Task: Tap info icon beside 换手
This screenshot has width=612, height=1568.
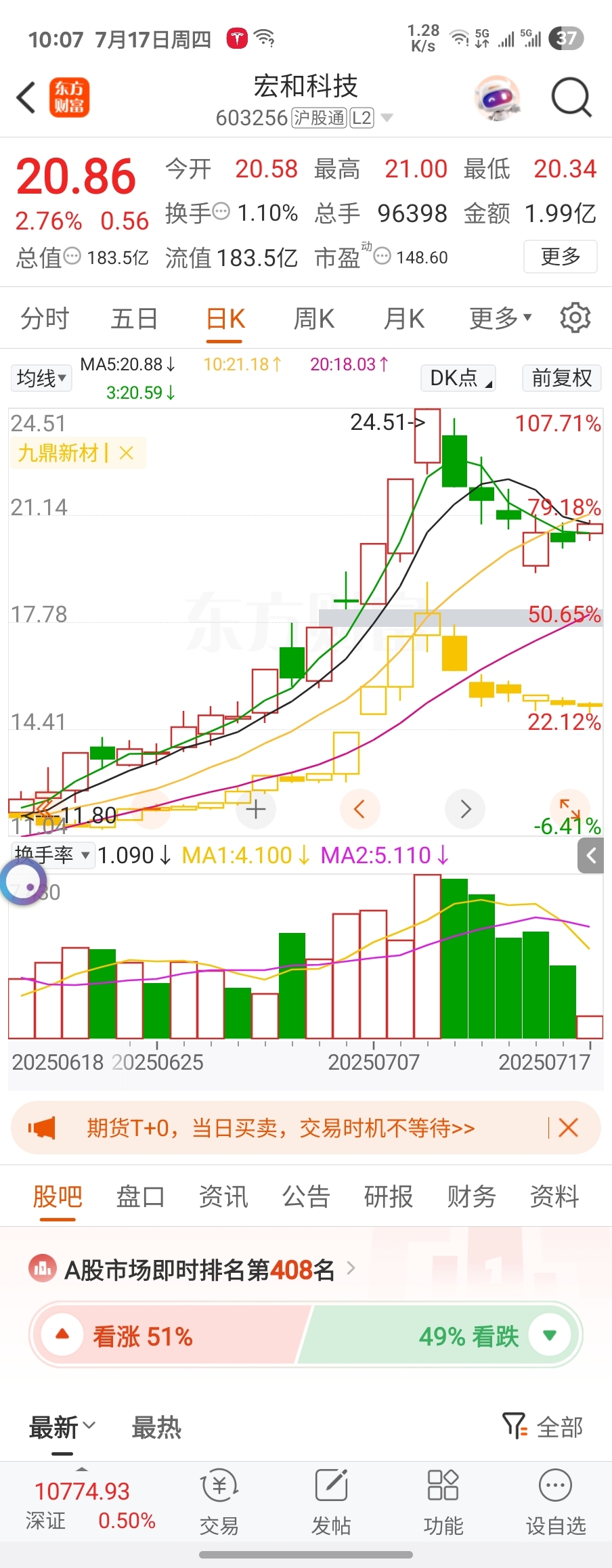Action: click(x=221, y=212)
